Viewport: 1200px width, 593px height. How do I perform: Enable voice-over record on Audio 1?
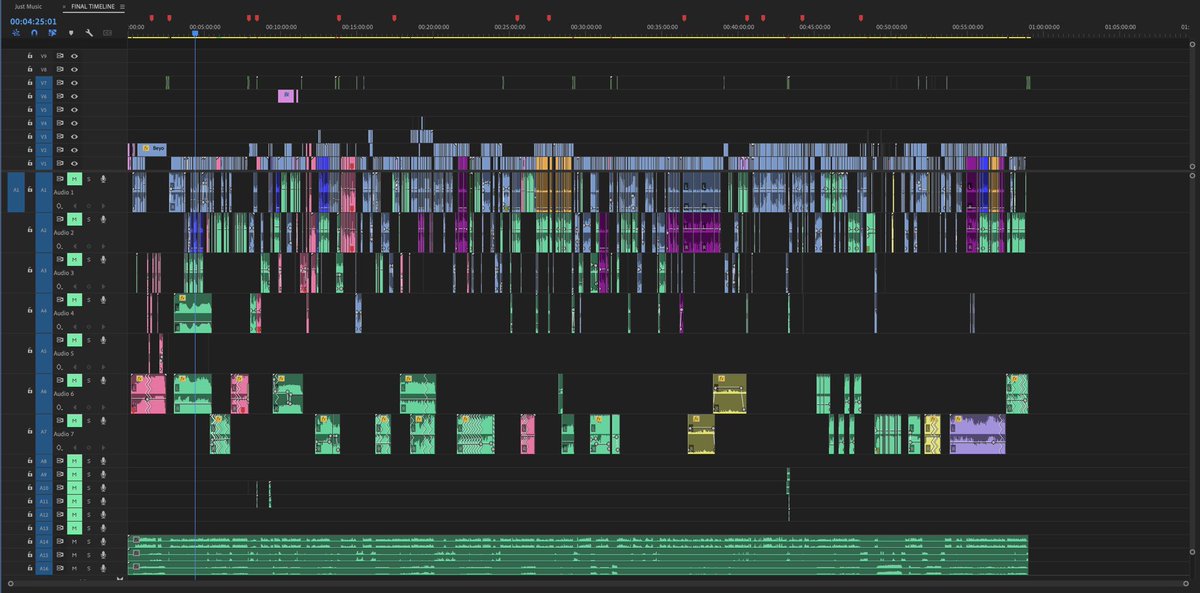pos(102,178)
